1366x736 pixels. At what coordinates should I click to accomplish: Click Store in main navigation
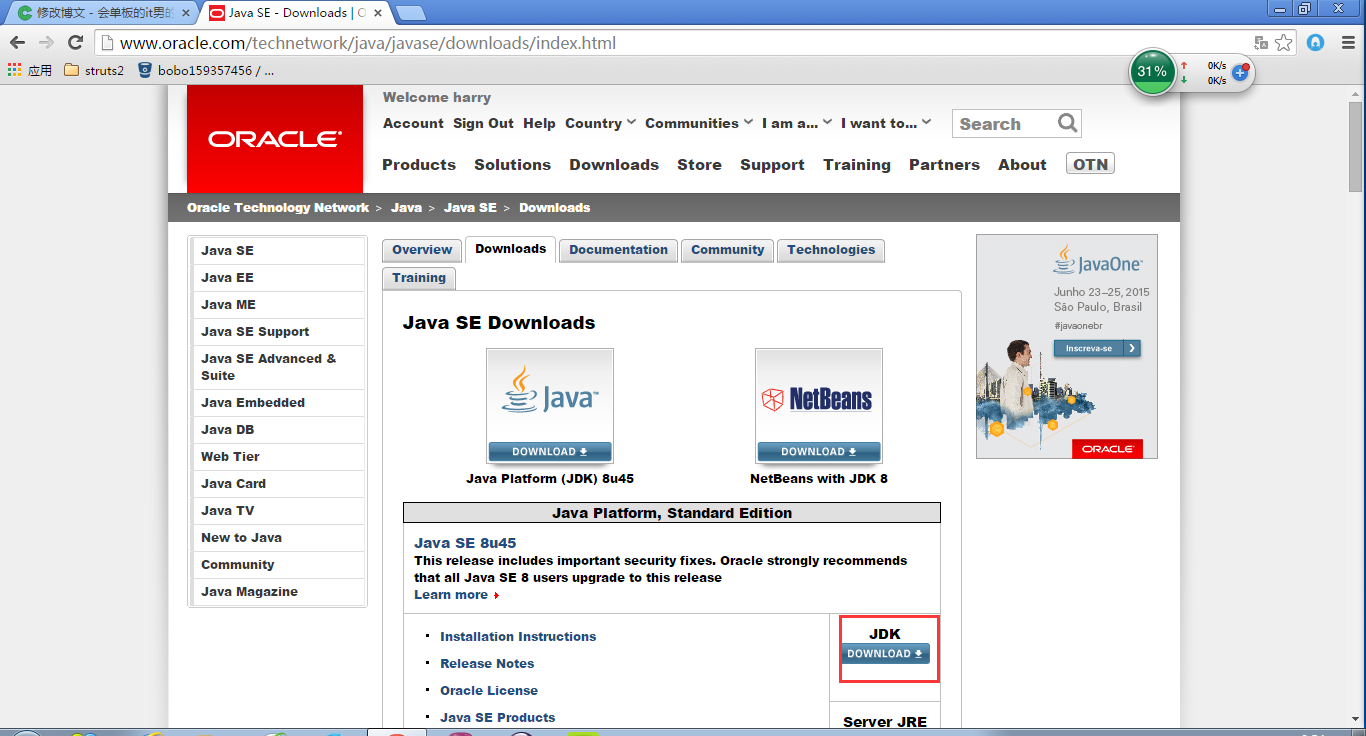tap(699, 165)
